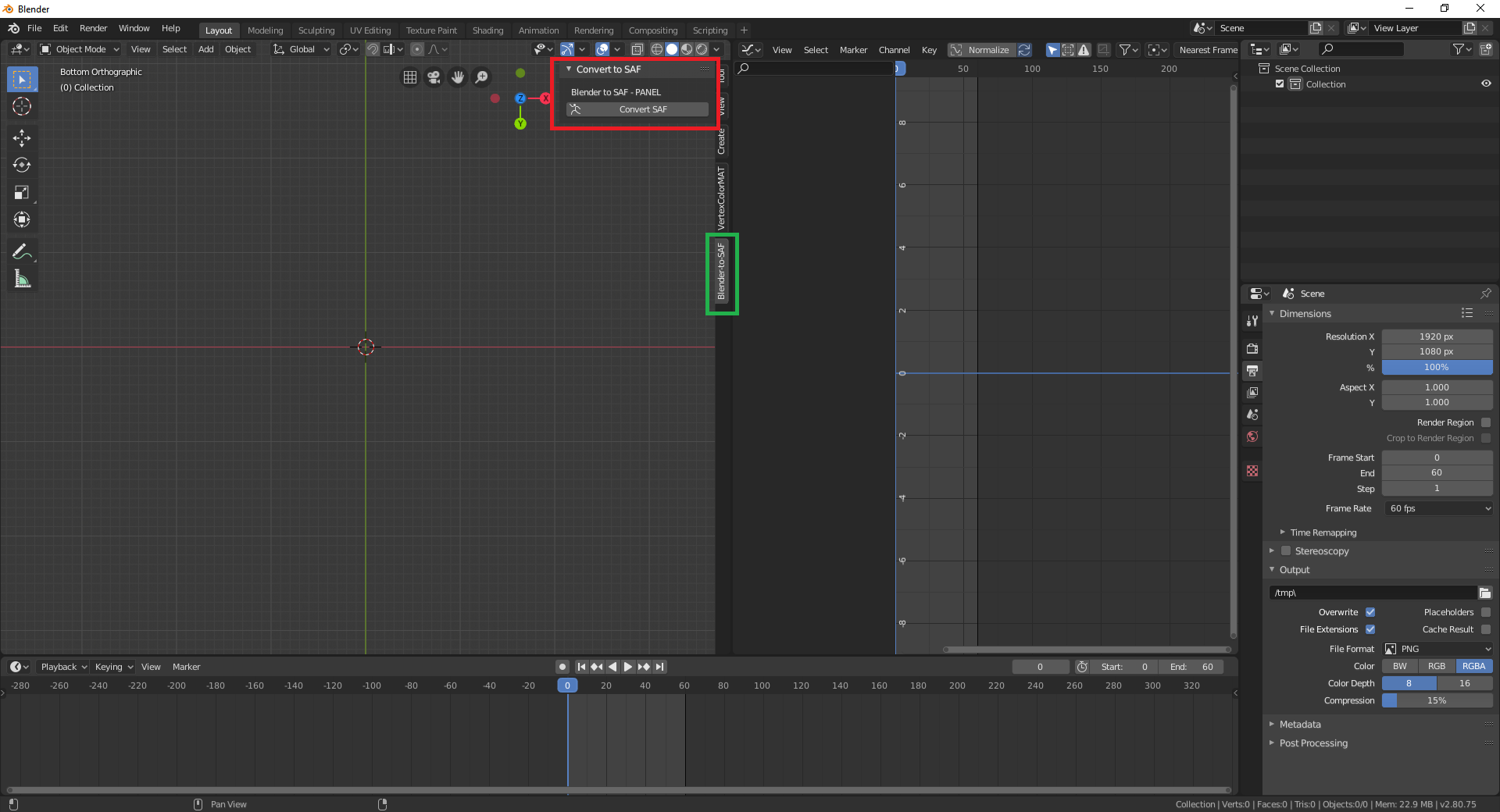Viewport: 1500px width, 812px height.
Task: Enable the Placeholders checkbox
Action: click(x=1486, y=612)
